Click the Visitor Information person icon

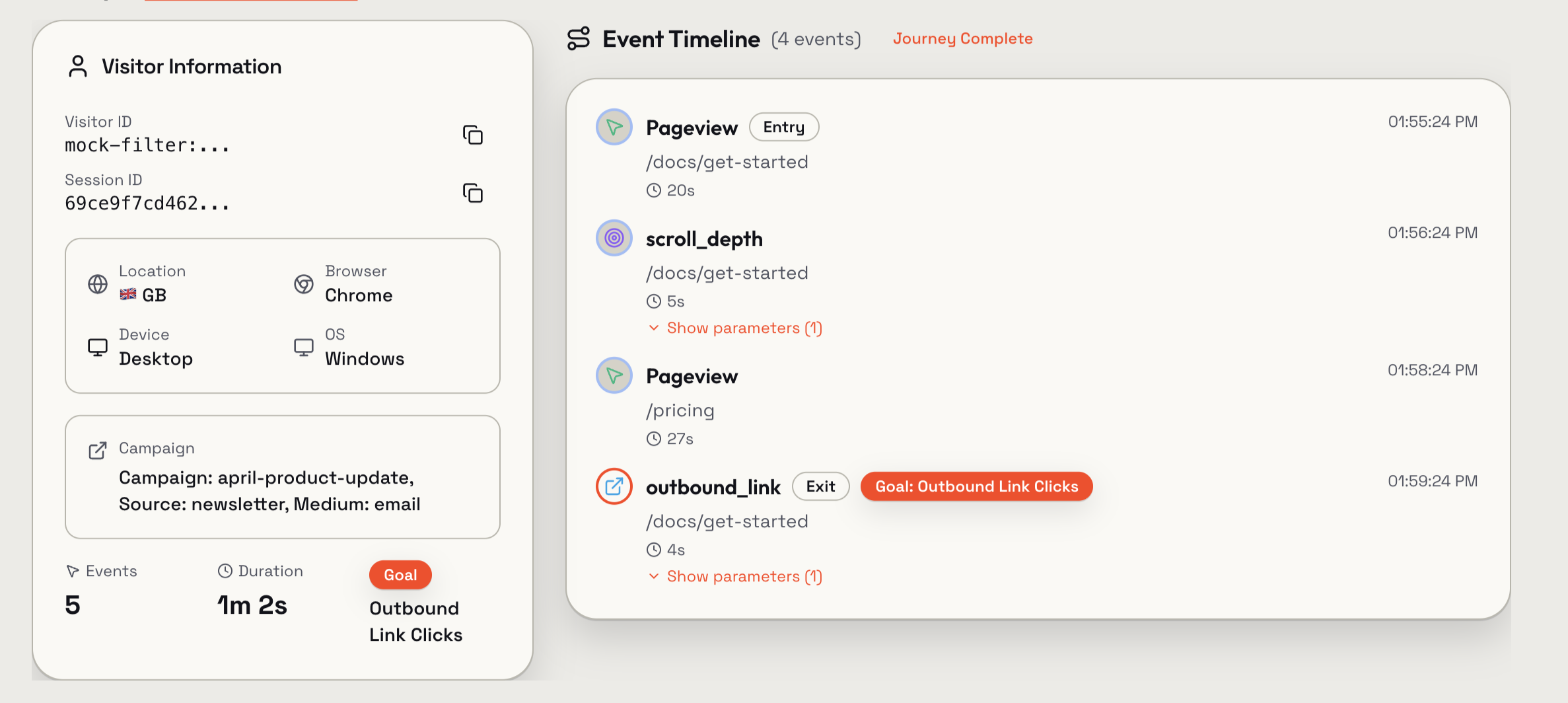click(78, 66)
